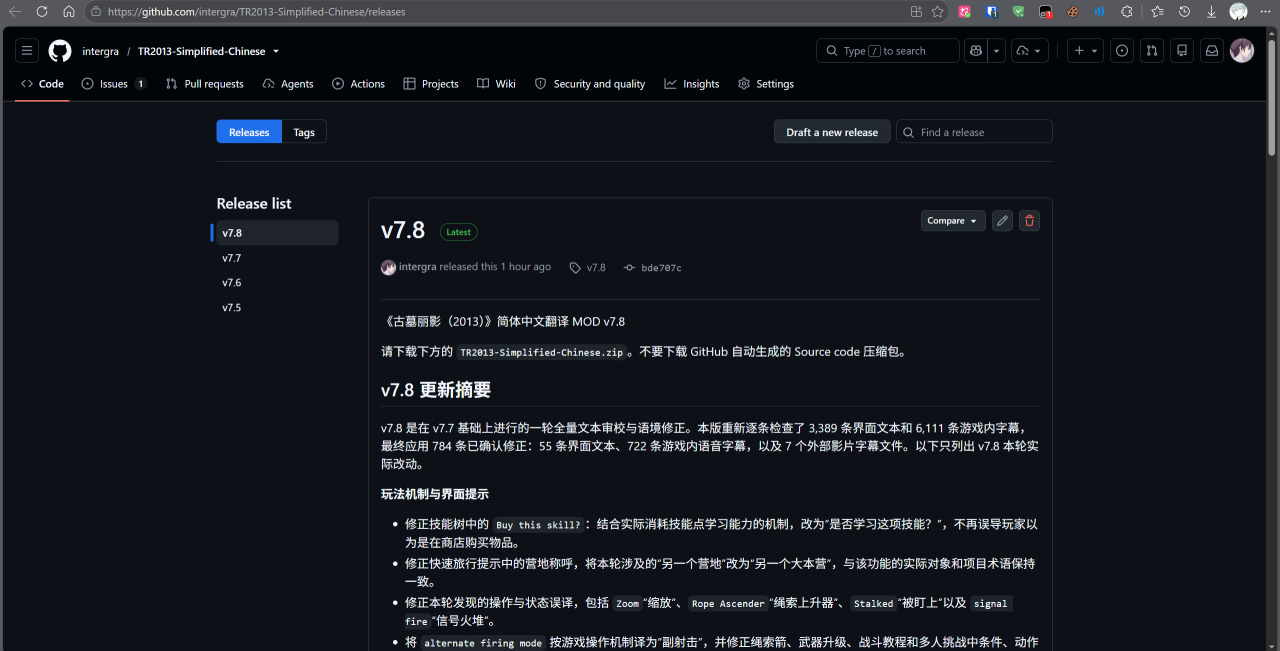Open the repositories icon in header
1280x651 pixels.
(1182, 51)
